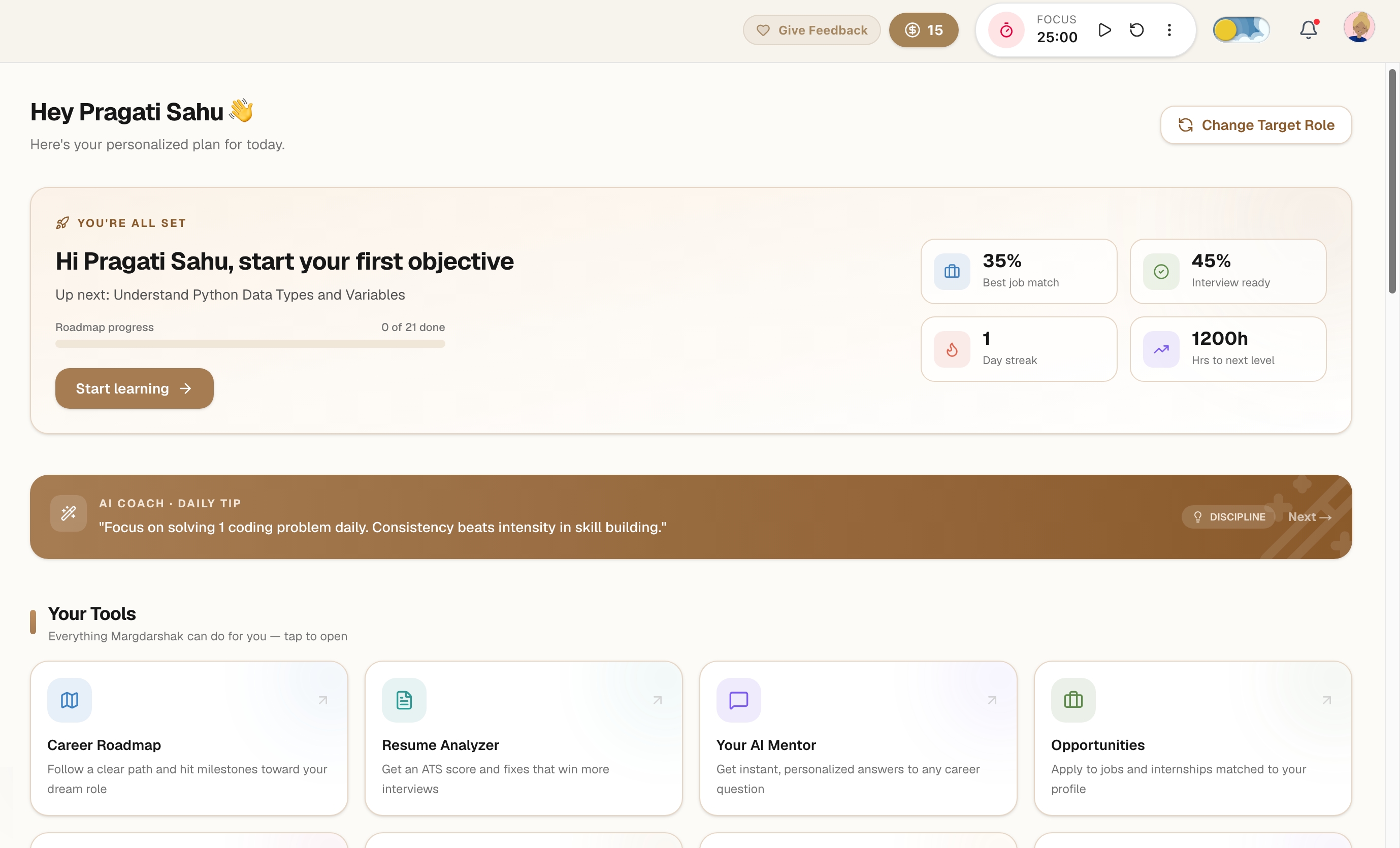Open focus timer three-dot options menu
The height and width of the screenshot is (848, 1400).
tap(1169, 30)
